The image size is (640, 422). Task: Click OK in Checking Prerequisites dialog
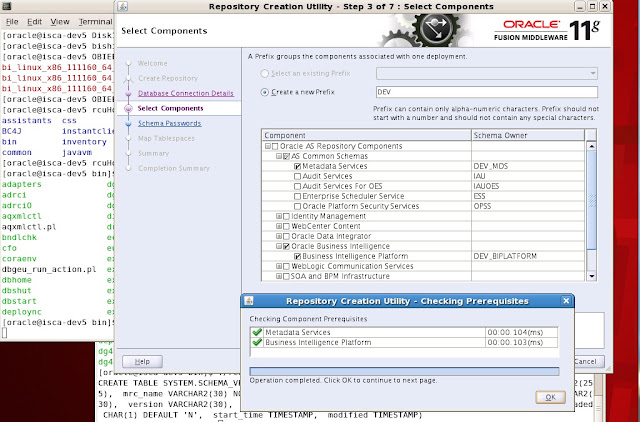pos(550,397)
